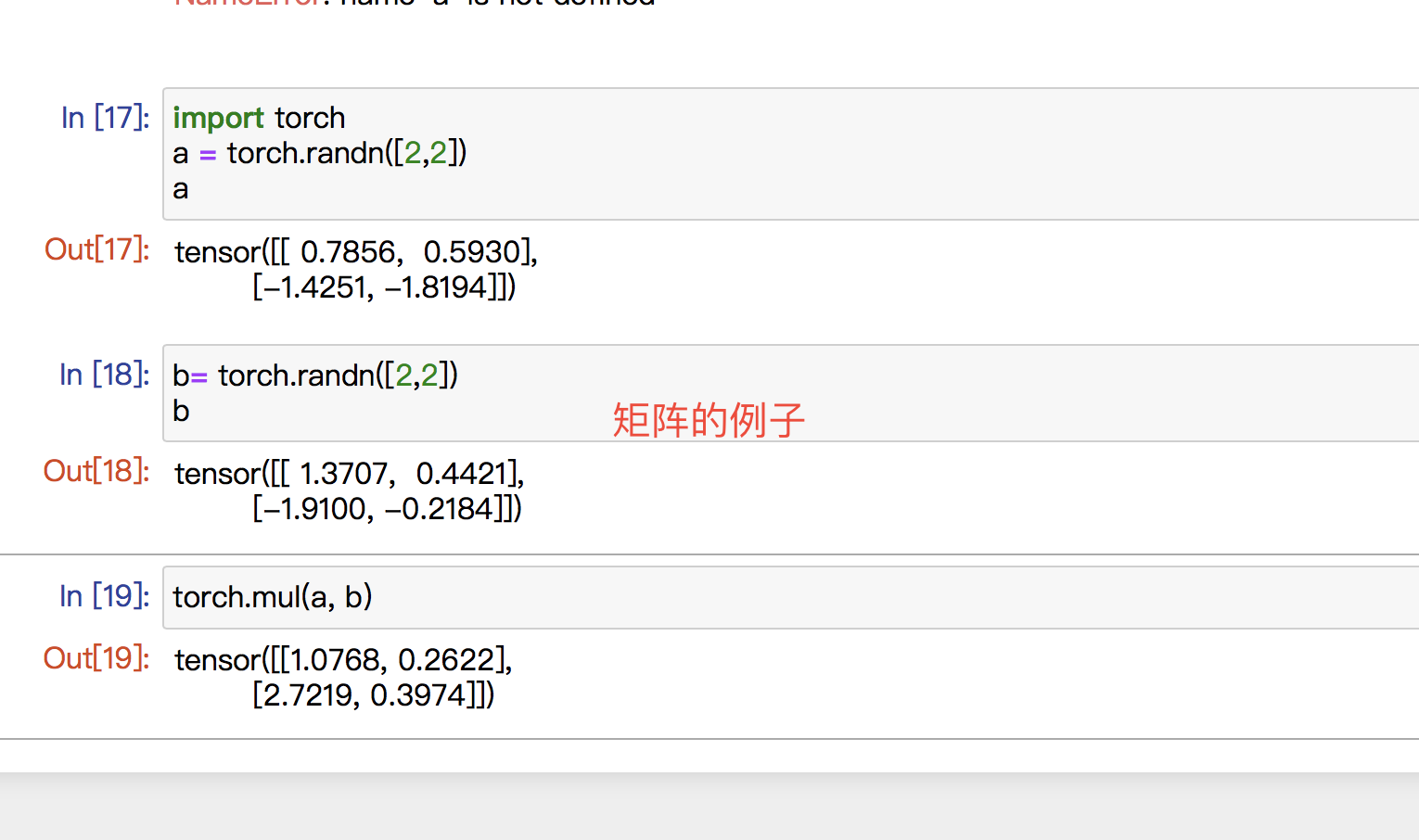The image size is (1419, 840).
Task: Click the Out[19]: prompt label
Action: (96, 658)
